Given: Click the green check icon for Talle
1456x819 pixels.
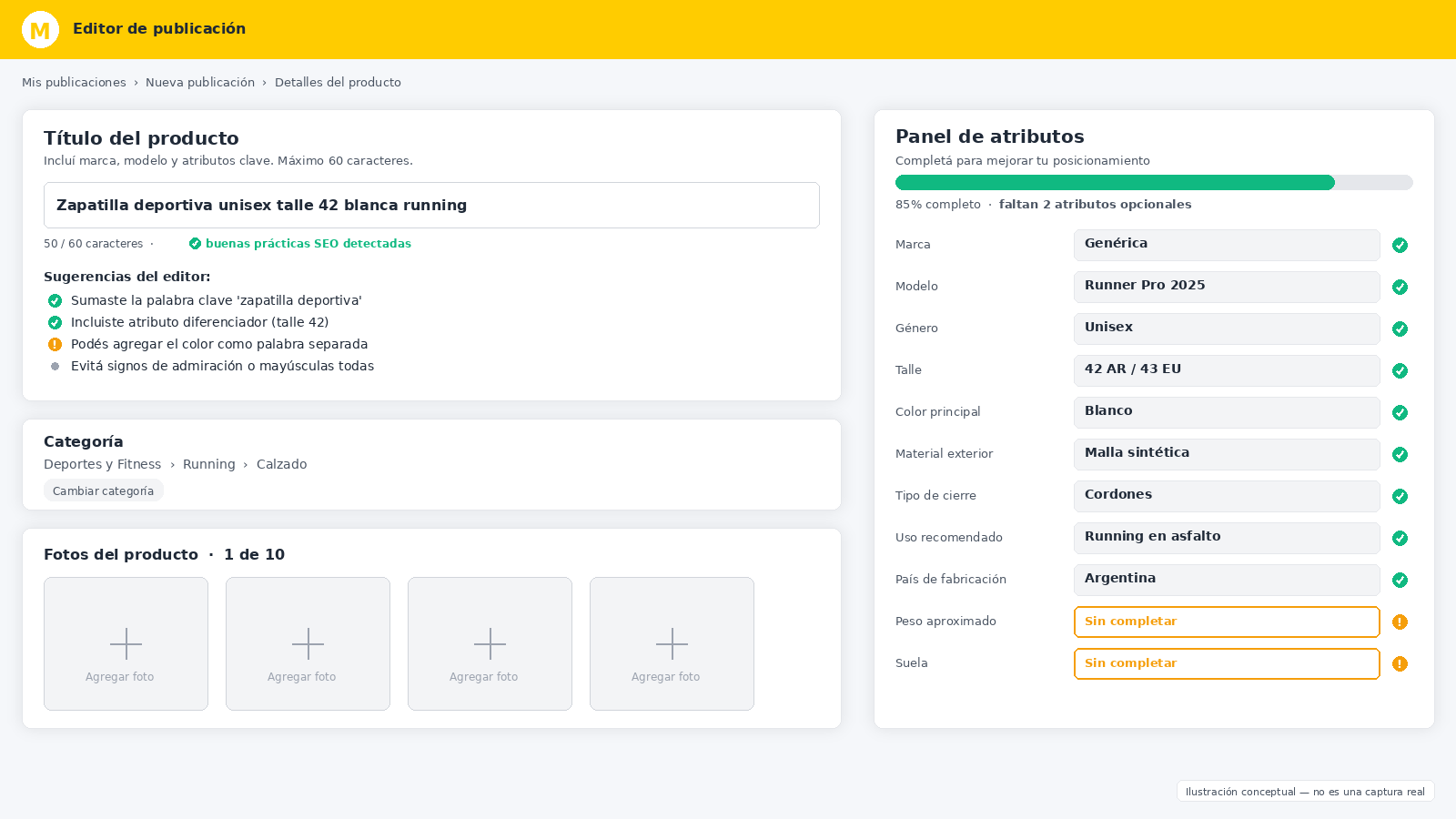Looking at the screenshot, I should tap(1400, 371).
